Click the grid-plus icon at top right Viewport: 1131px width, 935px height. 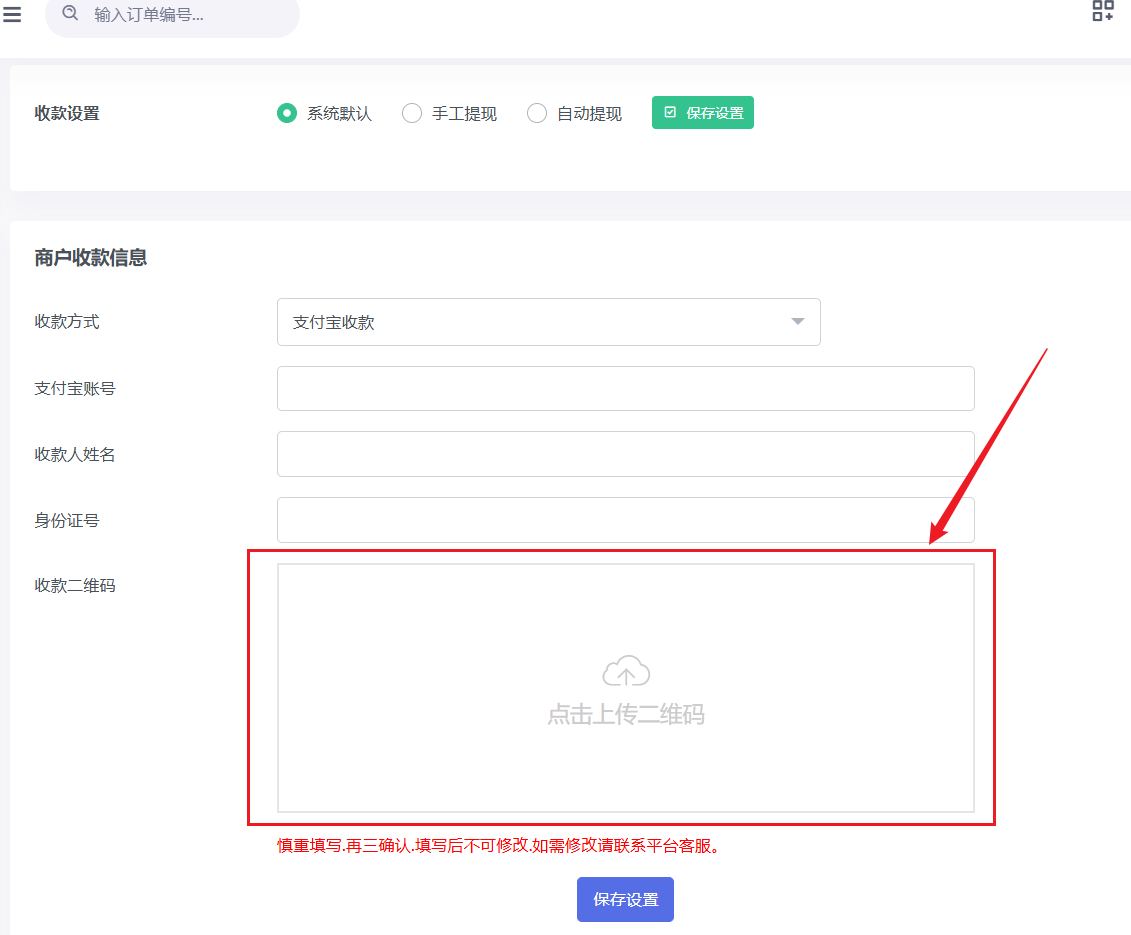click(x=1102, y=11)
